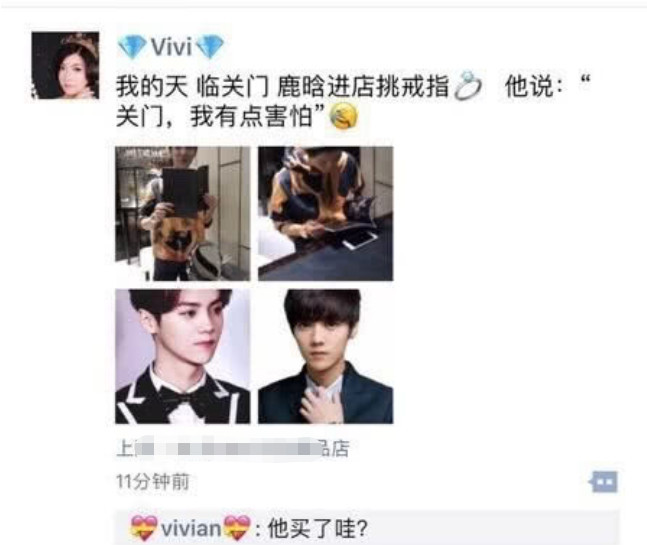Click heart emoji left of vivian

pyautogui.click(x=144, y=528)
